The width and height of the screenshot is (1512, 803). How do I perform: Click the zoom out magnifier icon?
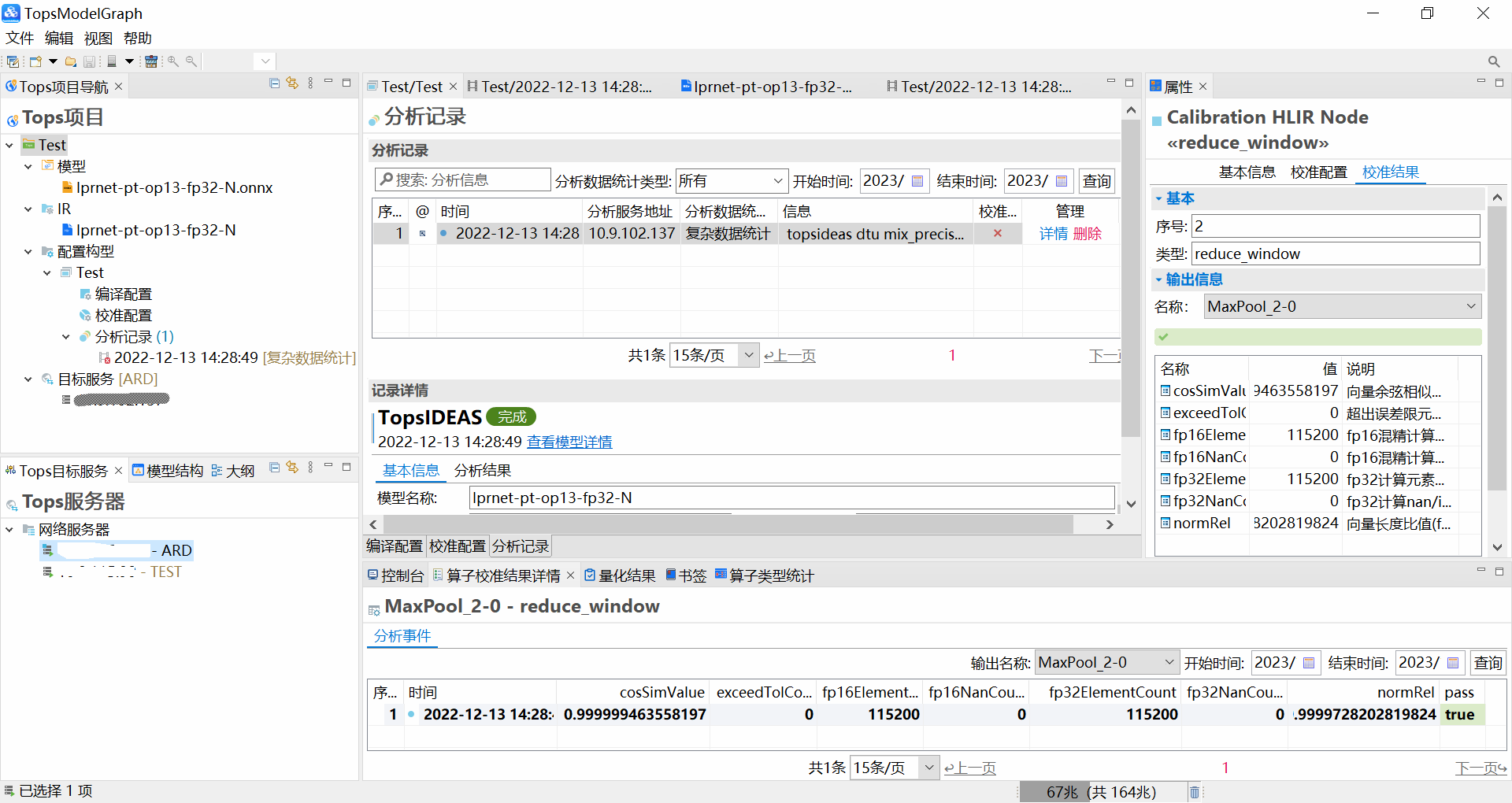191,61
